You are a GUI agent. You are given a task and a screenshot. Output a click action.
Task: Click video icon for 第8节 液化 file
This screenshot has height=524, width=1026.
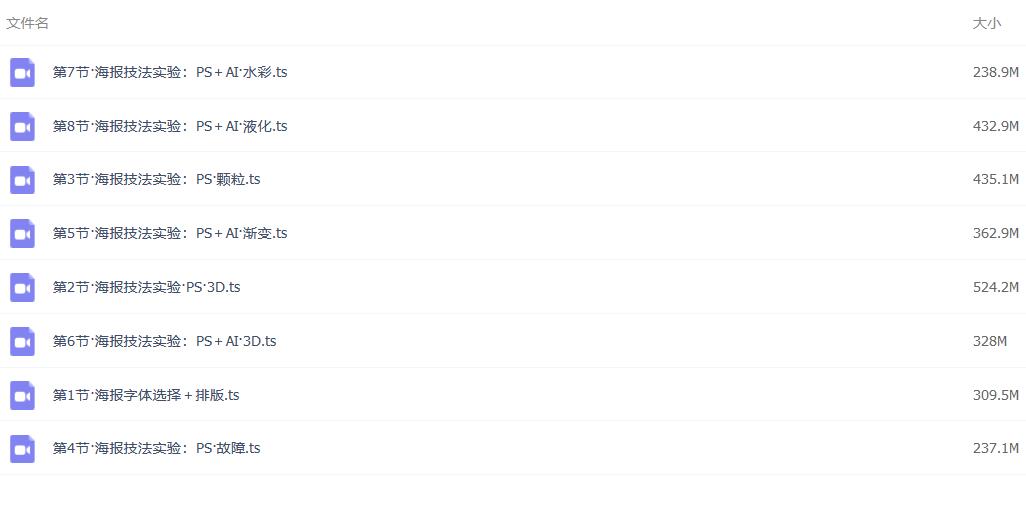22,126
